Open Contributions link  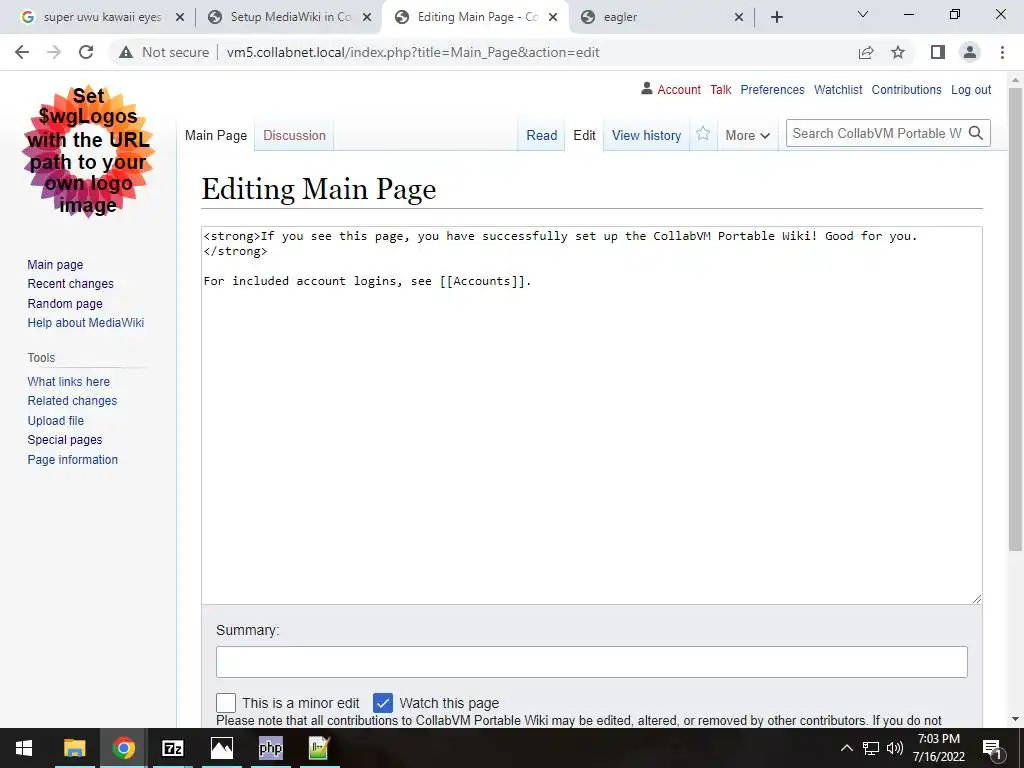coord(906,89)
